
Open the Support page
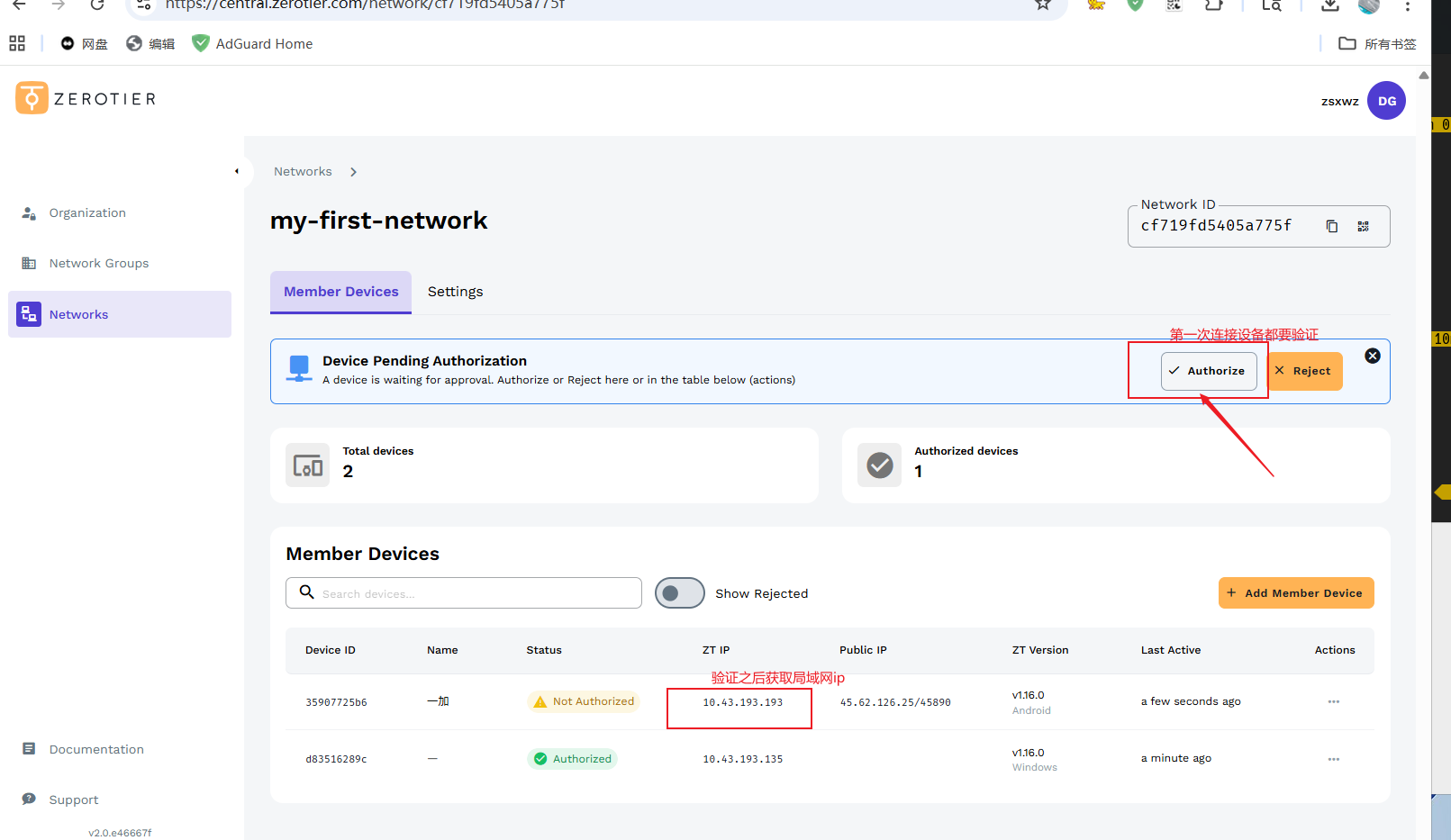74,799
